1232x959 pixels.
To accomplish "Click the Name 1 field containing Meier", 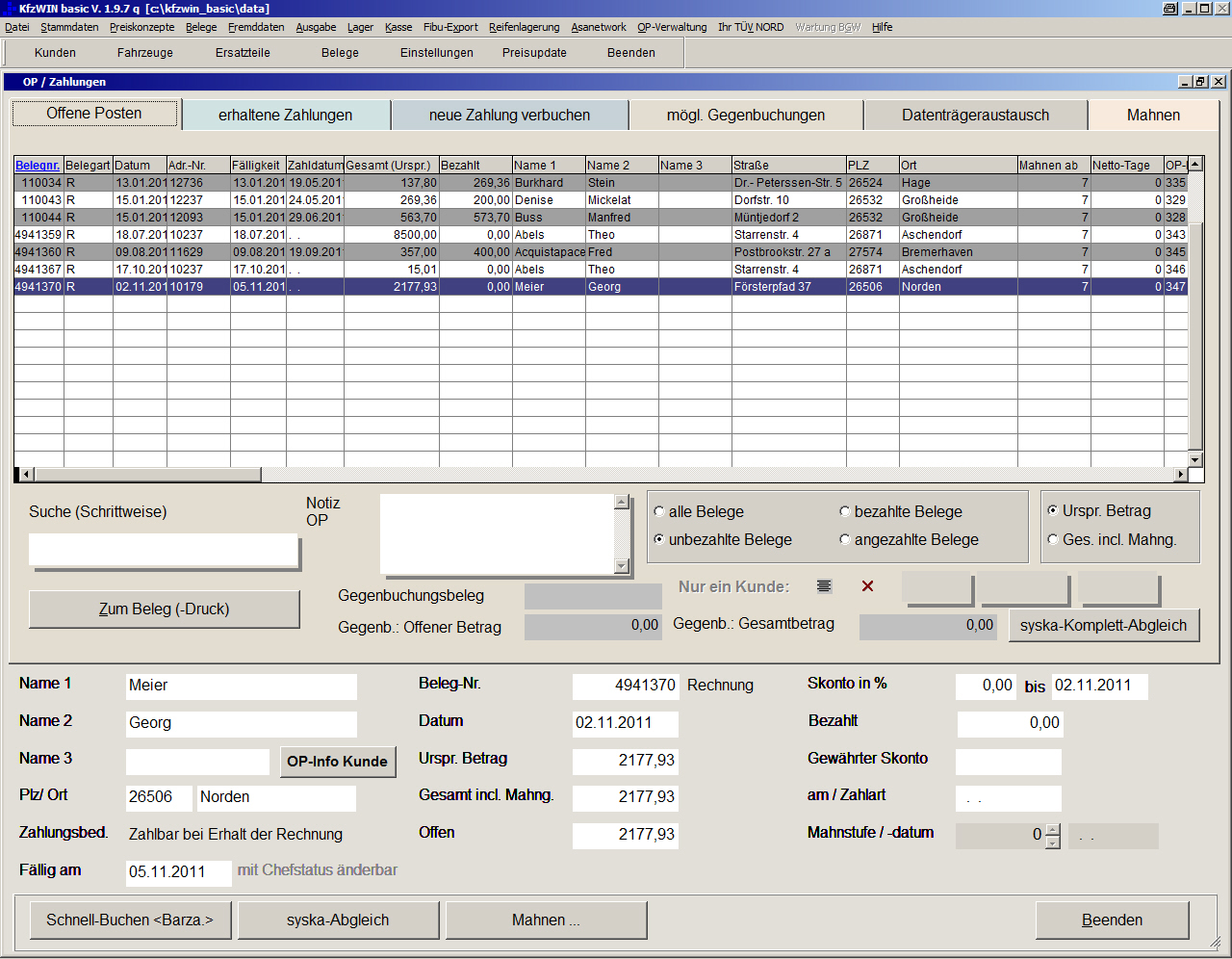I will point(242,686).
